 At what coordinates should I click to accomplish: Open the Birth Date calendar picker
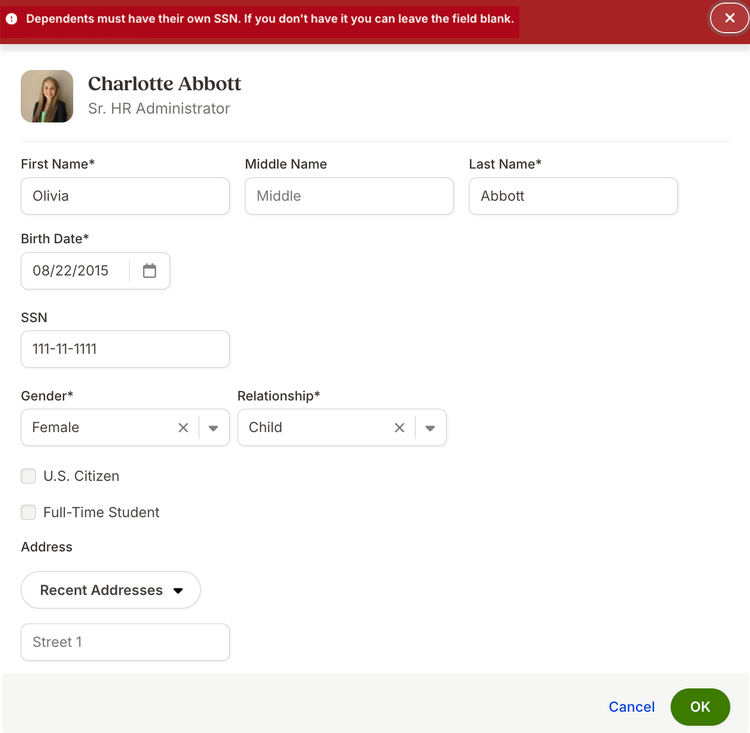click(149, 271)
